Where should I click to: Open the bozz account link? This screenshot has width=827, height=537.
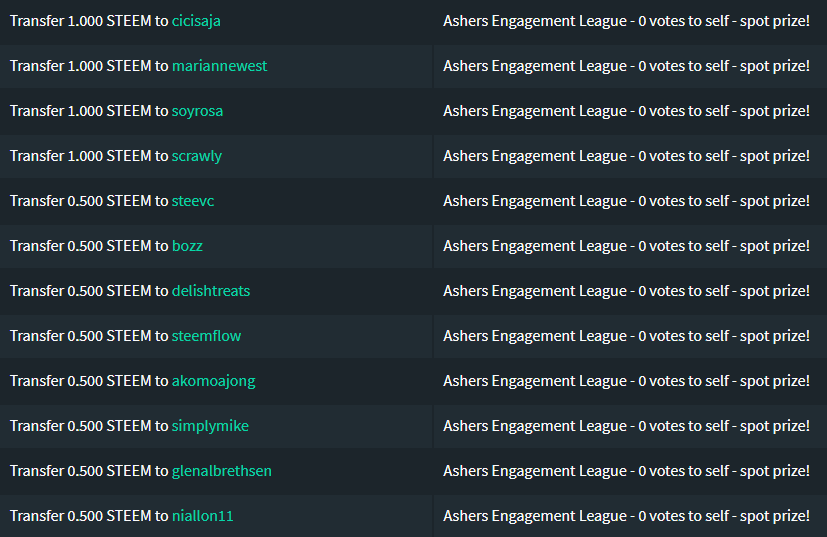[187, 246]
